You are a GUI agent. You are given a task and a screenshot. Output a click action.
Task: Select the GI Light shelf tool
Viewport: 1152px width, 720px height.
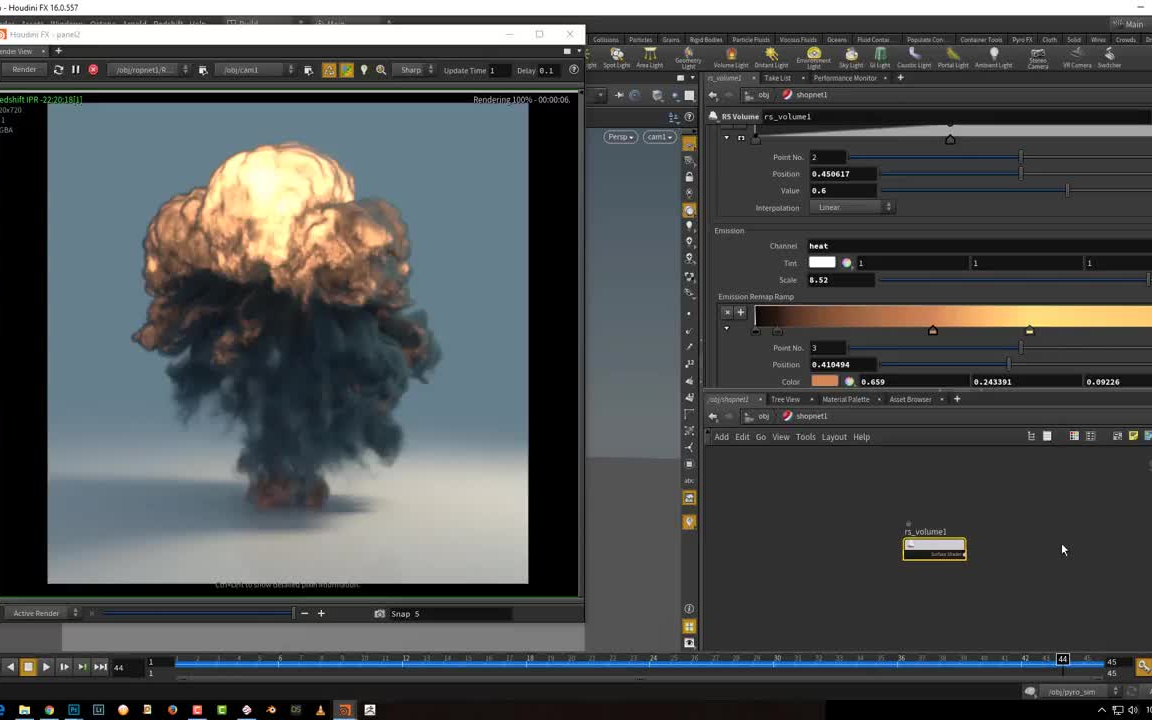point(879,58)
